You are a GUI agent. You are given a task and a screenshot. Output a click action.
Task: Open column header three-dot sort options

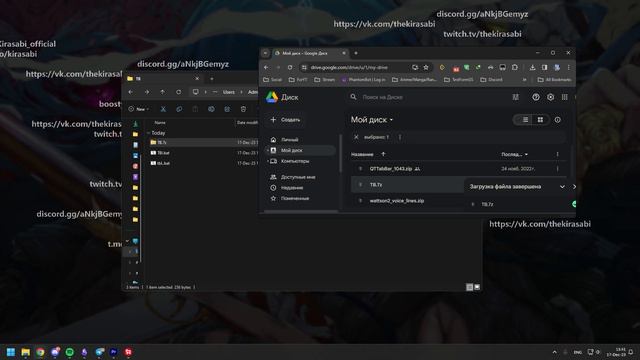[557, 154]
